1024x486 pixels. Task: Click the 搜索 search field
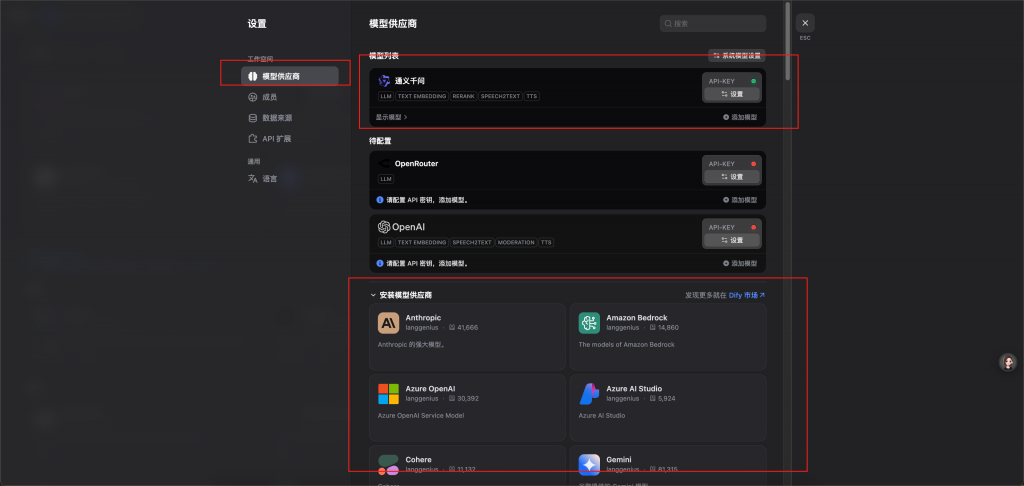(712, 23)
